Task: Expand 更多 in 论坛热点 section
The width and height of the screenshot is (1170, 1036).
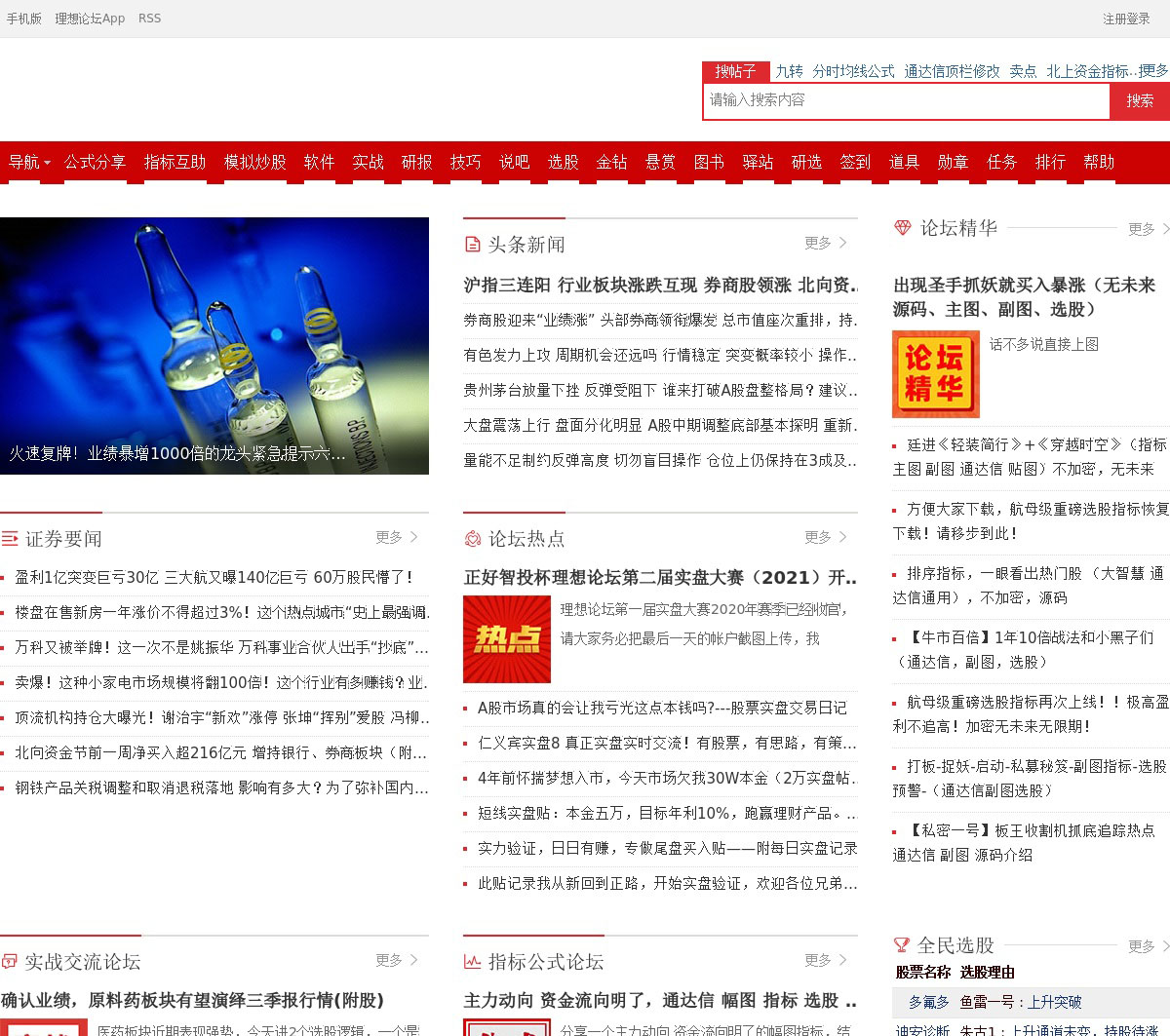Action: (x=826, y=537)
